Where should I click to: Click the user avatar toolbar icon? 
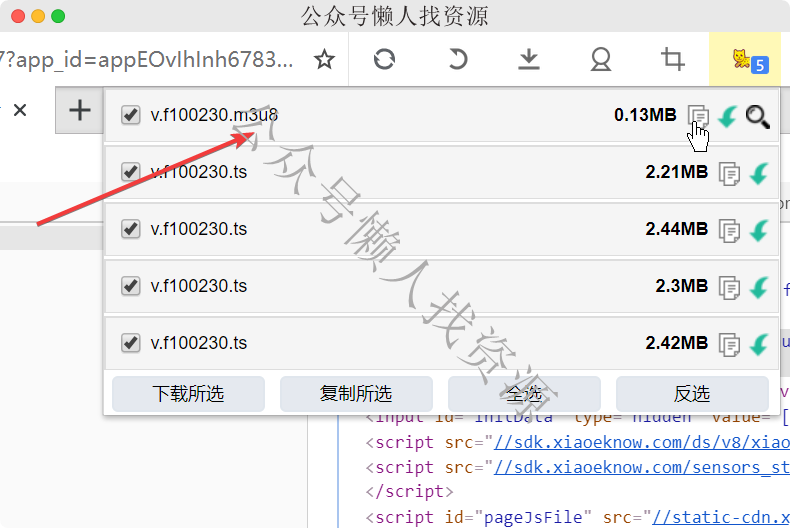[601, 59]
